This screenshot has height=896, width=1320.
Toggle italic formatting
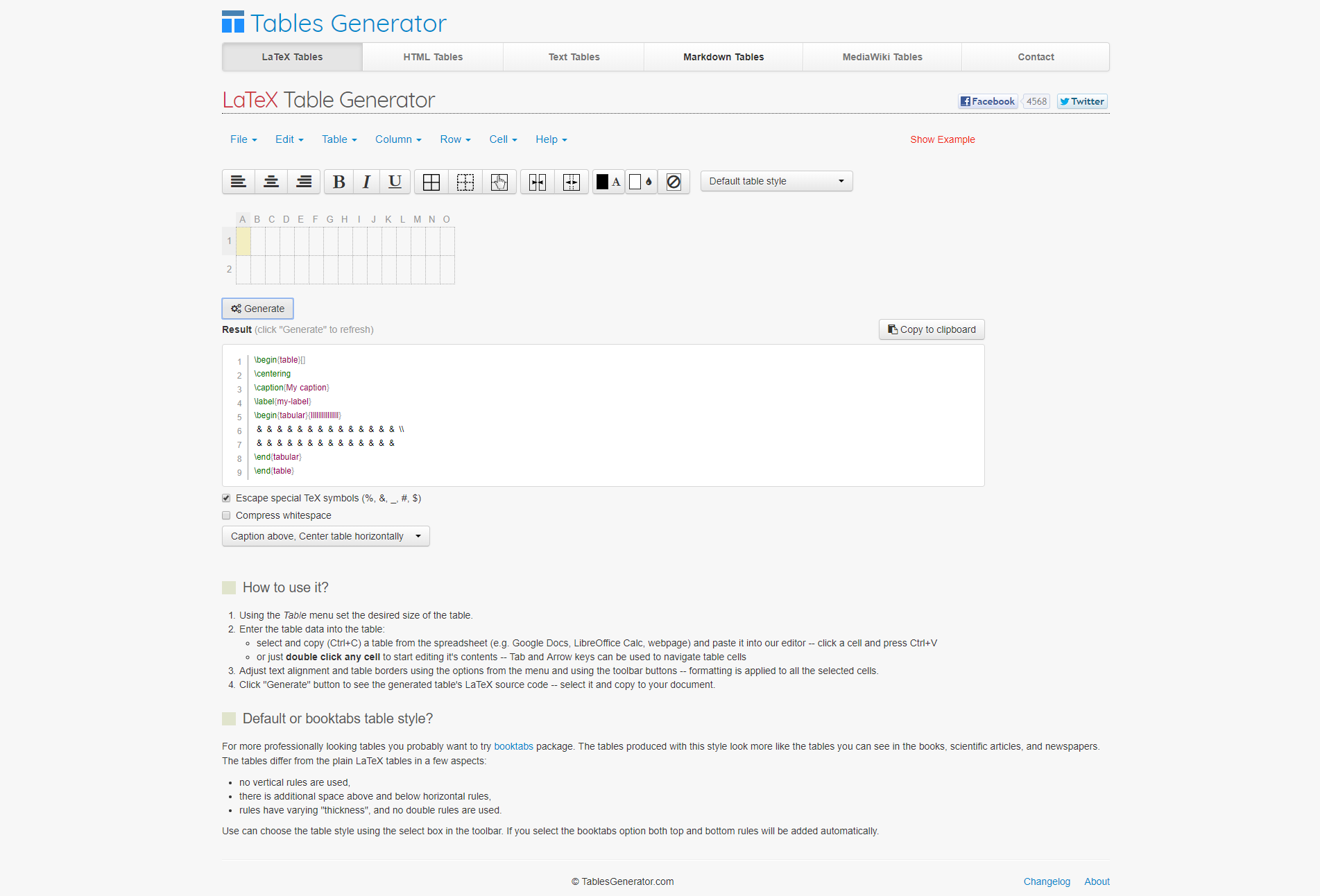367,182
